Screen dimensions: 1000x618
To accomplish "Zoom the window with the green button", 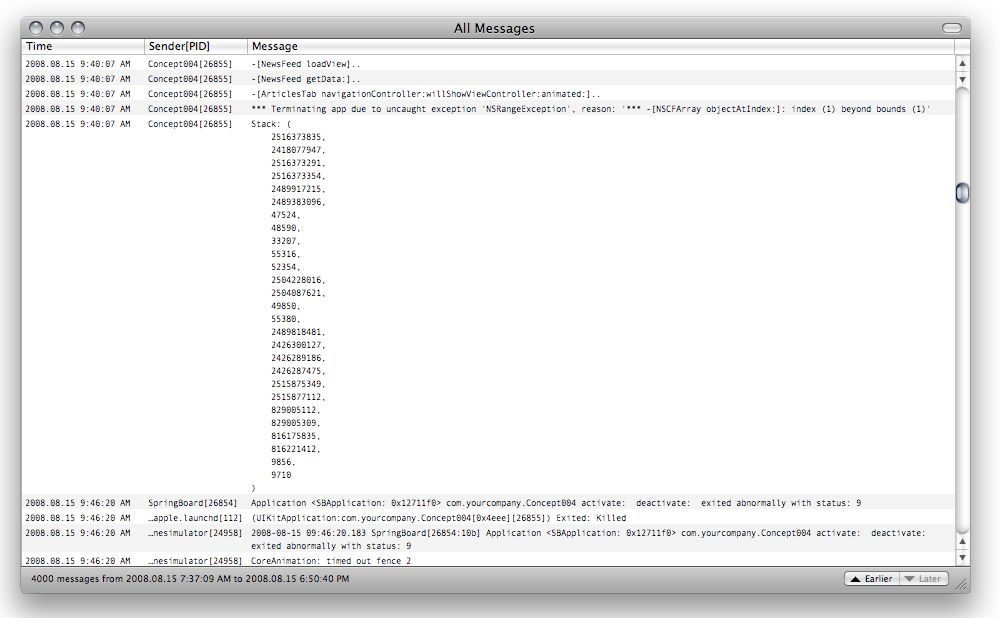I will tap(78, 29).
